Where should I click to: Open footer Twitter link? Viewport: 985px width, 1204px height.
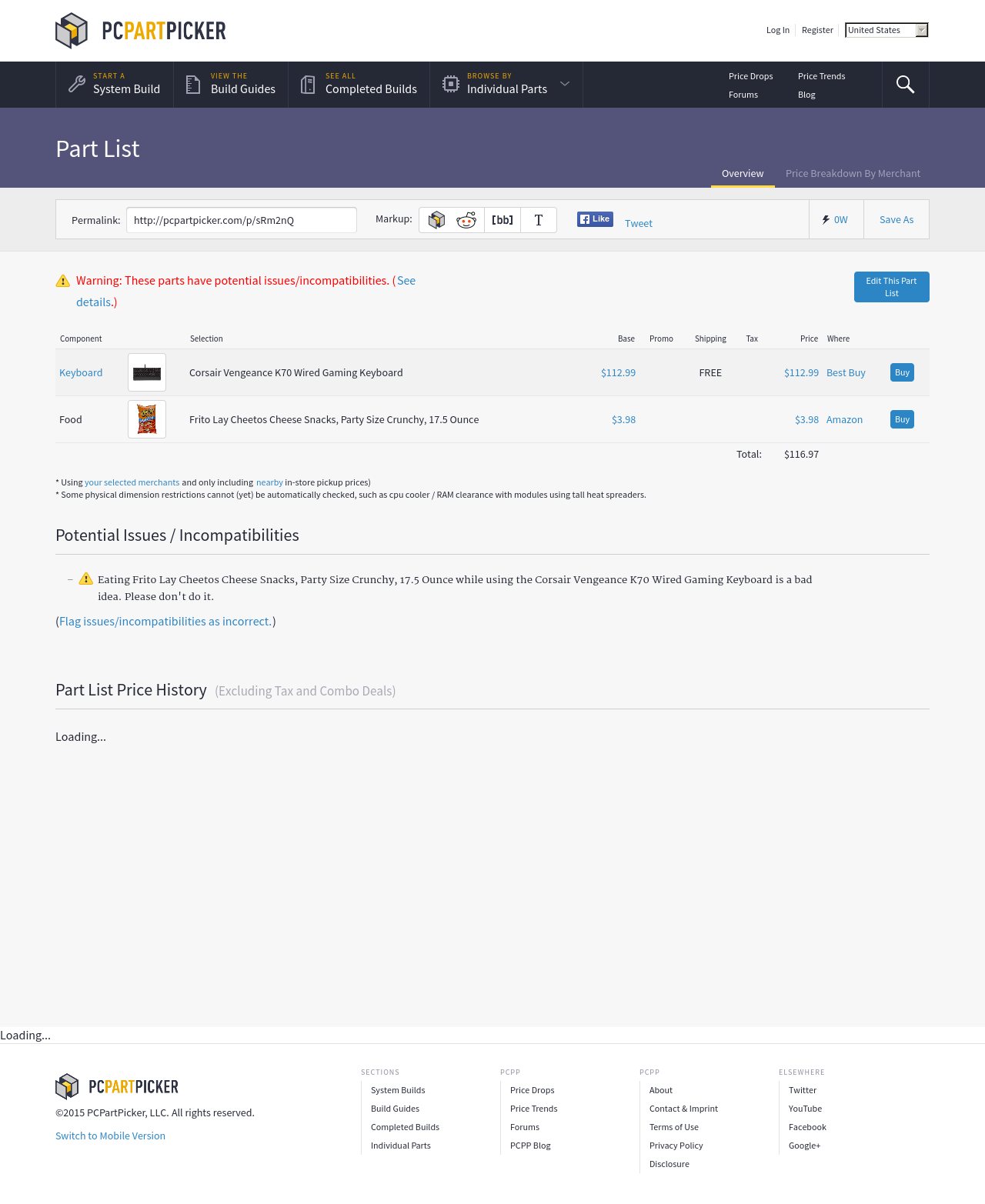coord(803,1090)
